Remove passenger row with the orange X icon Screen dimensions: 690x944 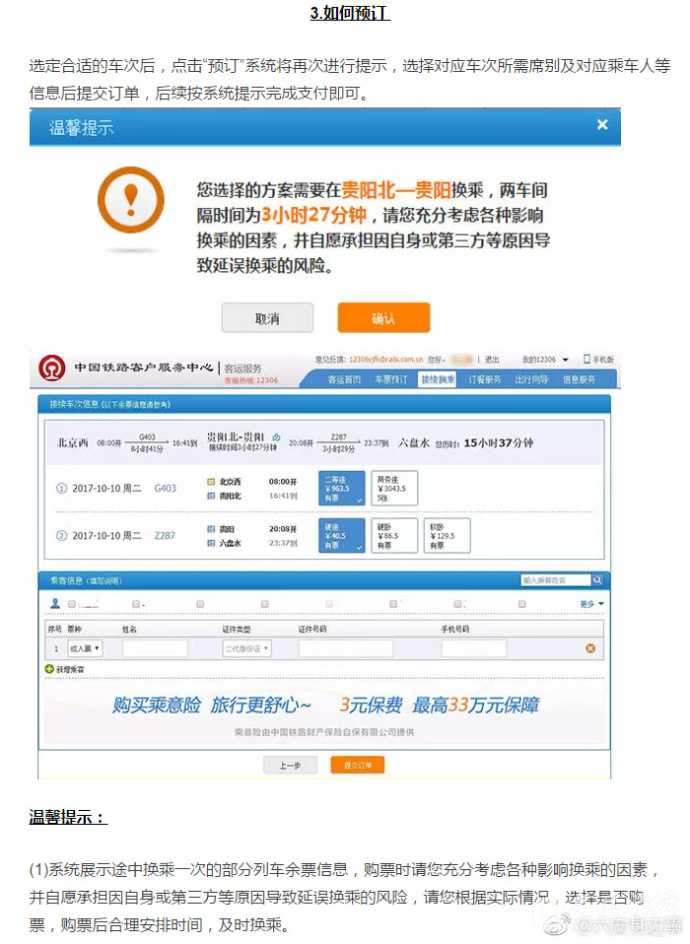click(x=590, y=649)
